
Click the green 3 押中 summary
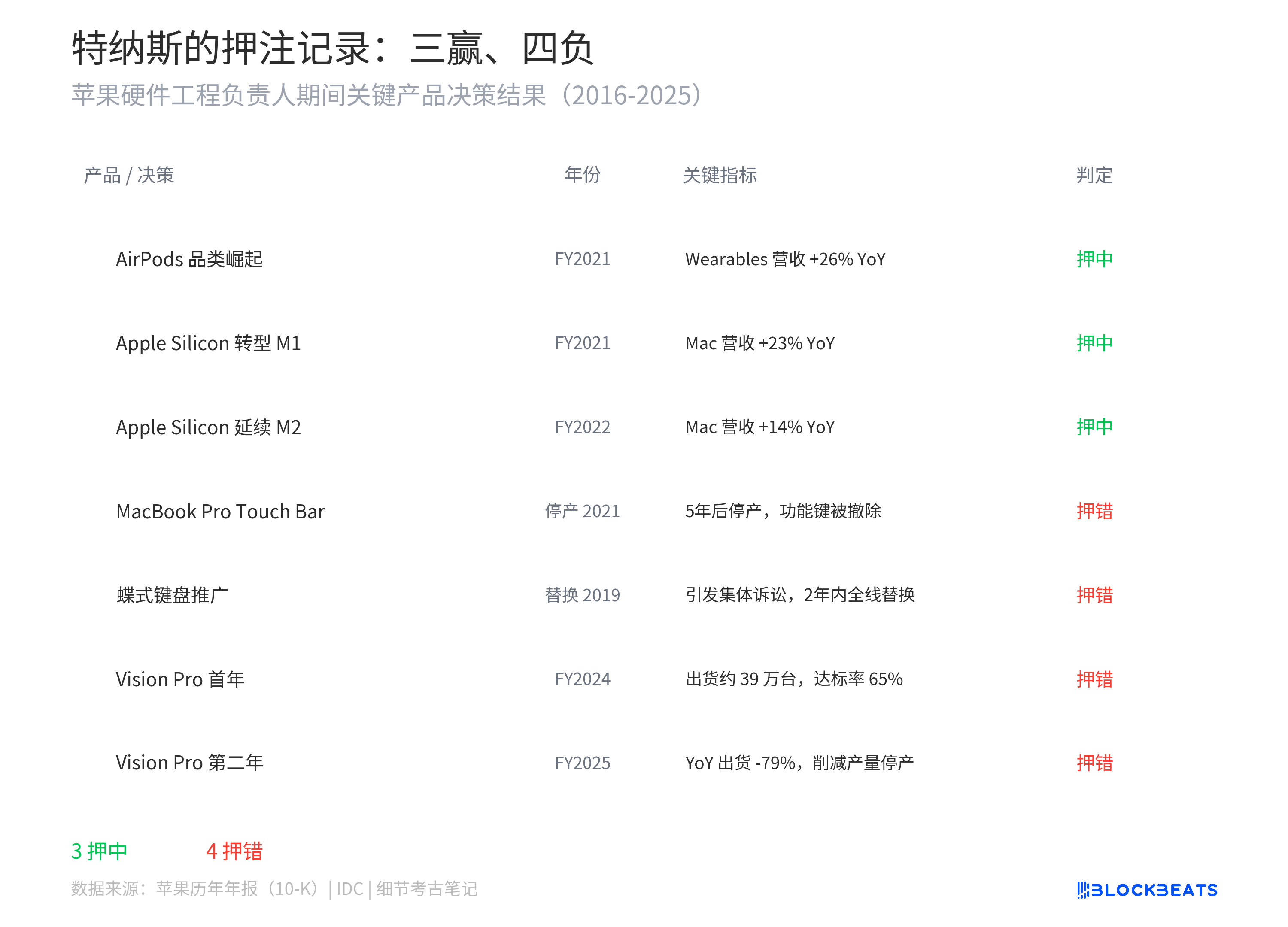99,851
